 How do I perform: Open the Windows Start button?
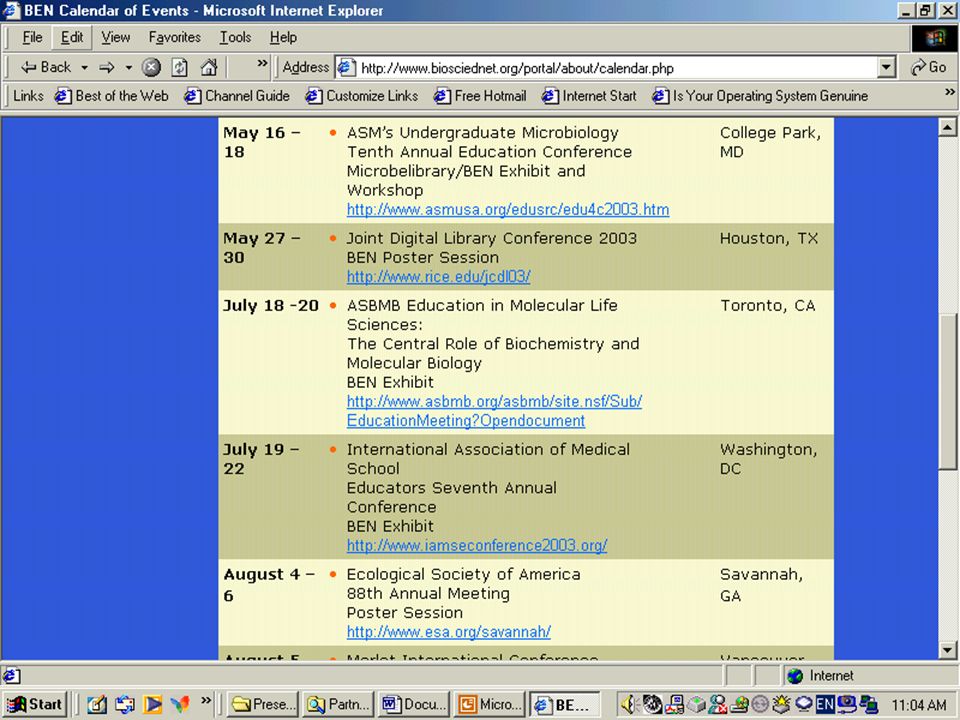[x=35, y=705]
